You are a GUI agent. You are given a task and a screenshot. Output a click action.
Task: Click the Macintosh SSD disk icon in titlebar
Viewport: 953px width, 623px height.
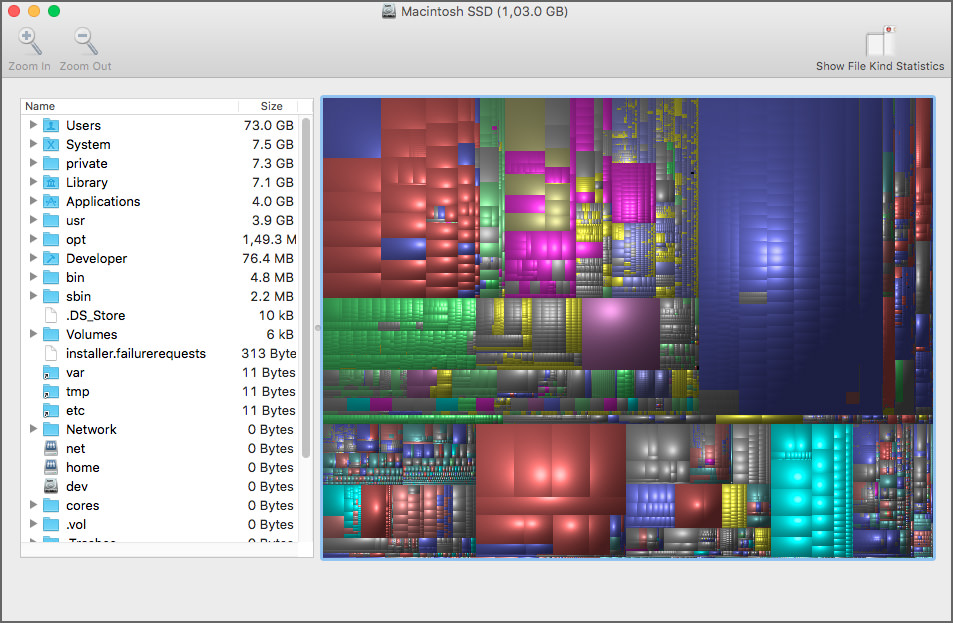click(x=389, y=11)
